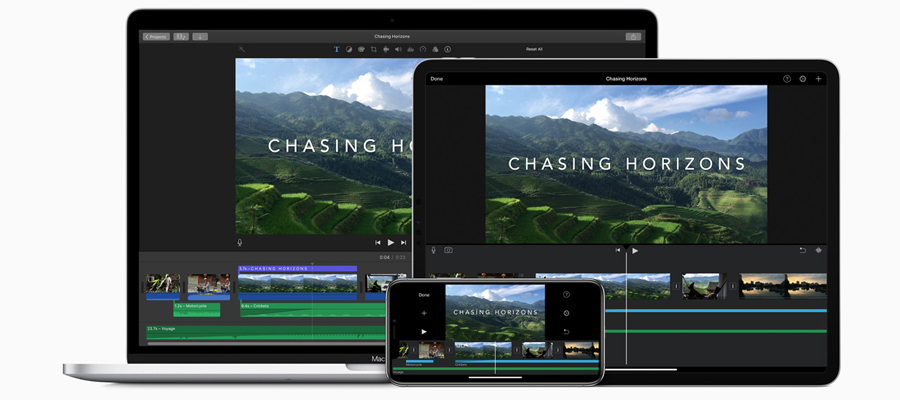The width and height of the screenshot is (900, 400).
Task: Click the undo arrow on the iPad timeline
Action: (802, 250)
